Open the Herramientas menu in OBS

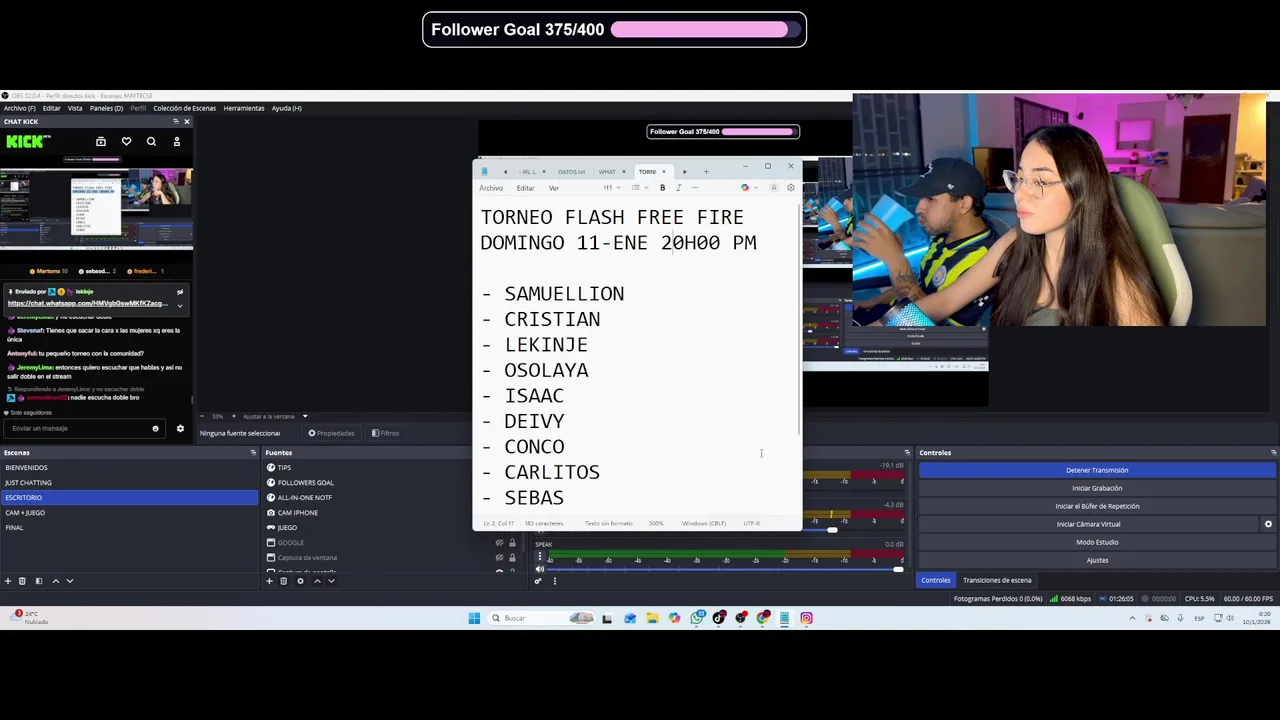coord(244,108)
